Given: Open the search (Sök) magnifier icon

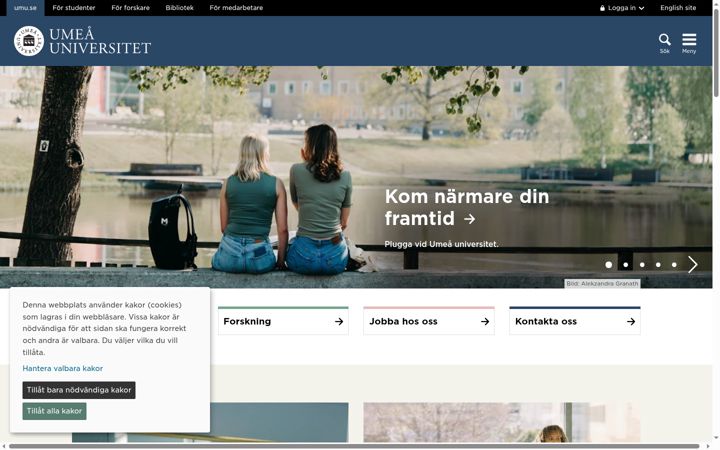Looking at the screenshot, I should point(664,39).
